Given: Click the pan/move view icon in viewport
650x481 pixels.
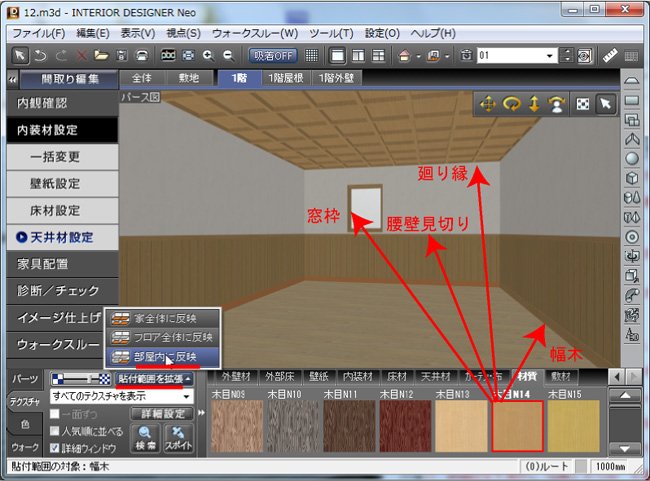Looking at the screenshot, I should pos(488,104).
